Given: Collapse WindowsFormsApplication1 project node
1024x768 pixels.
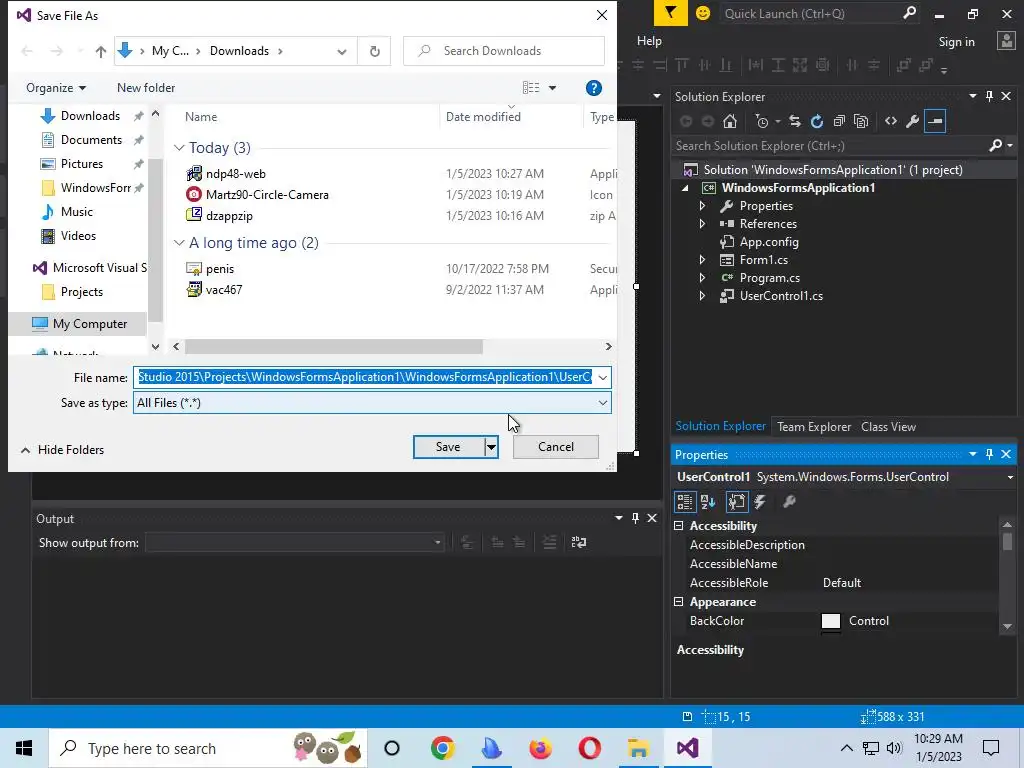Looking at the screenshot, I should tap(685, 188).
